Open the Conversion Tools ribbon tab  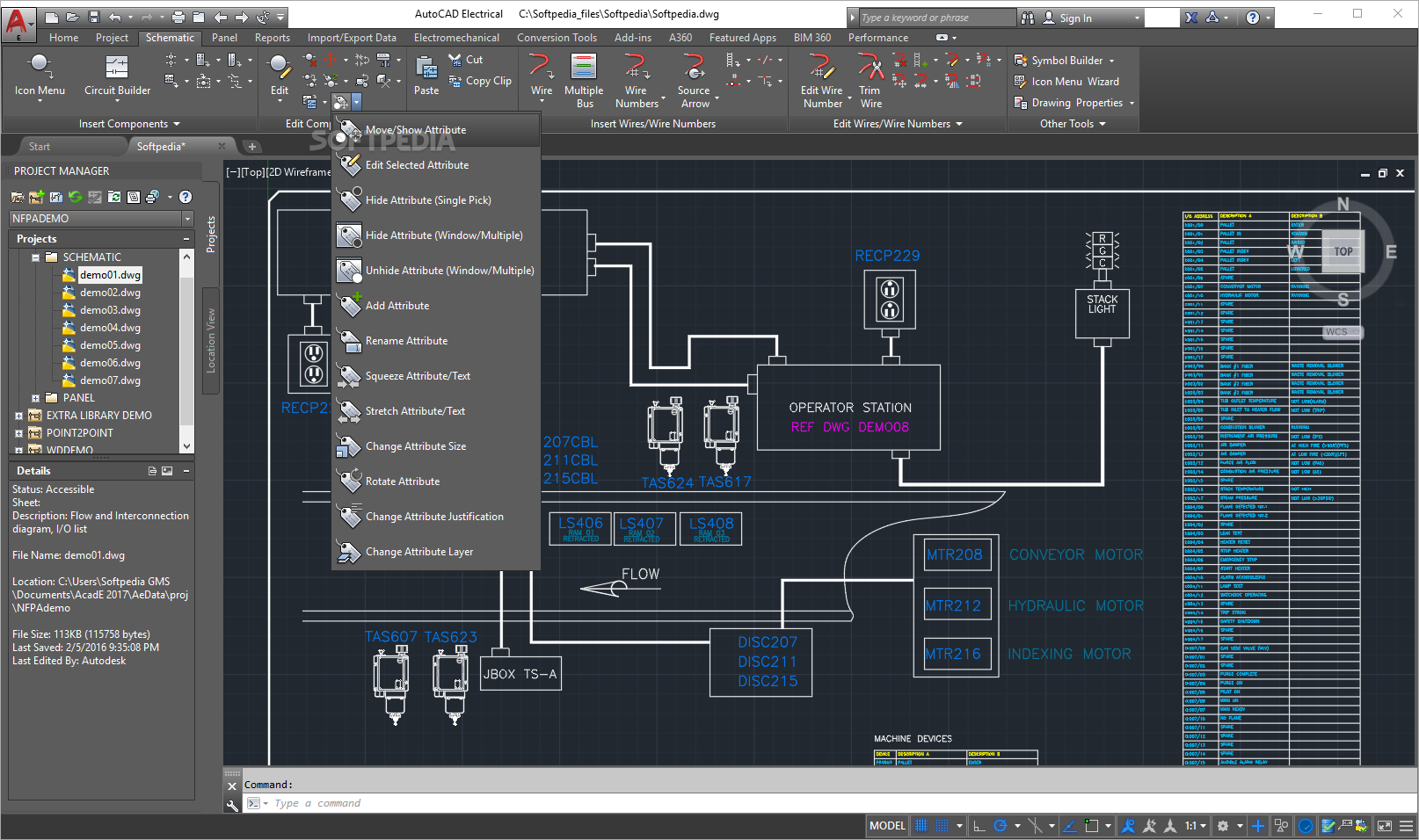click(x=557, y=38)
